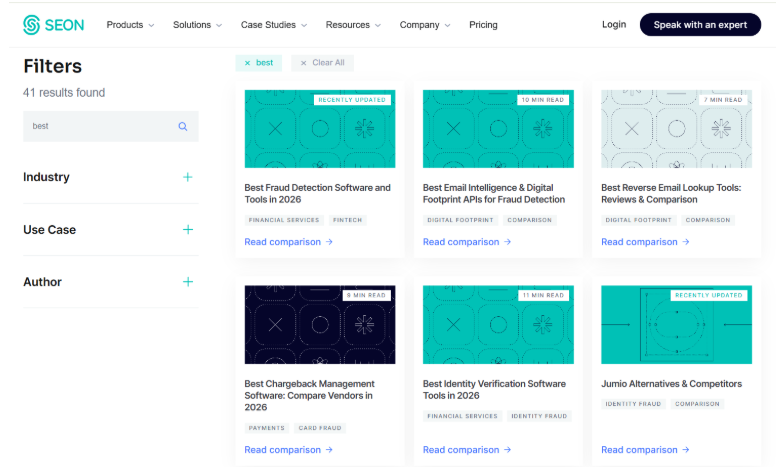Click FINANCIAL SERVICES tag on Fraud Detection card

pyautogui.click(x=284, y=220)
